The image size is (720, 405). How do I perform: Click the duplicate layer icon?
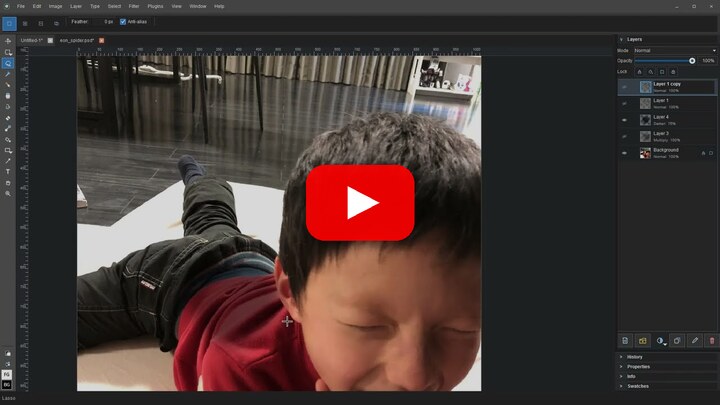(x=677, y=341)
